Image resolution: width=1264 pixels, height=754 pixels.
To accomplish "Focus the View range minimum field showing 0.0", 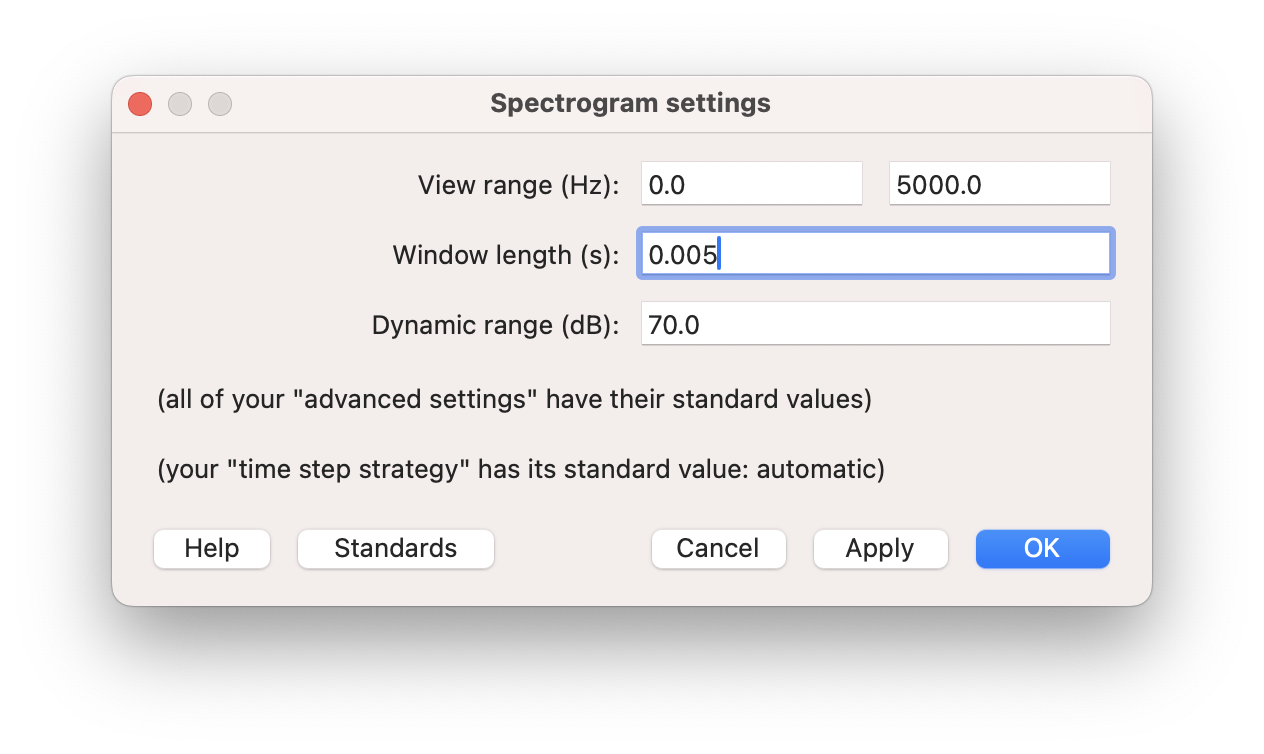I will [752, 184].
